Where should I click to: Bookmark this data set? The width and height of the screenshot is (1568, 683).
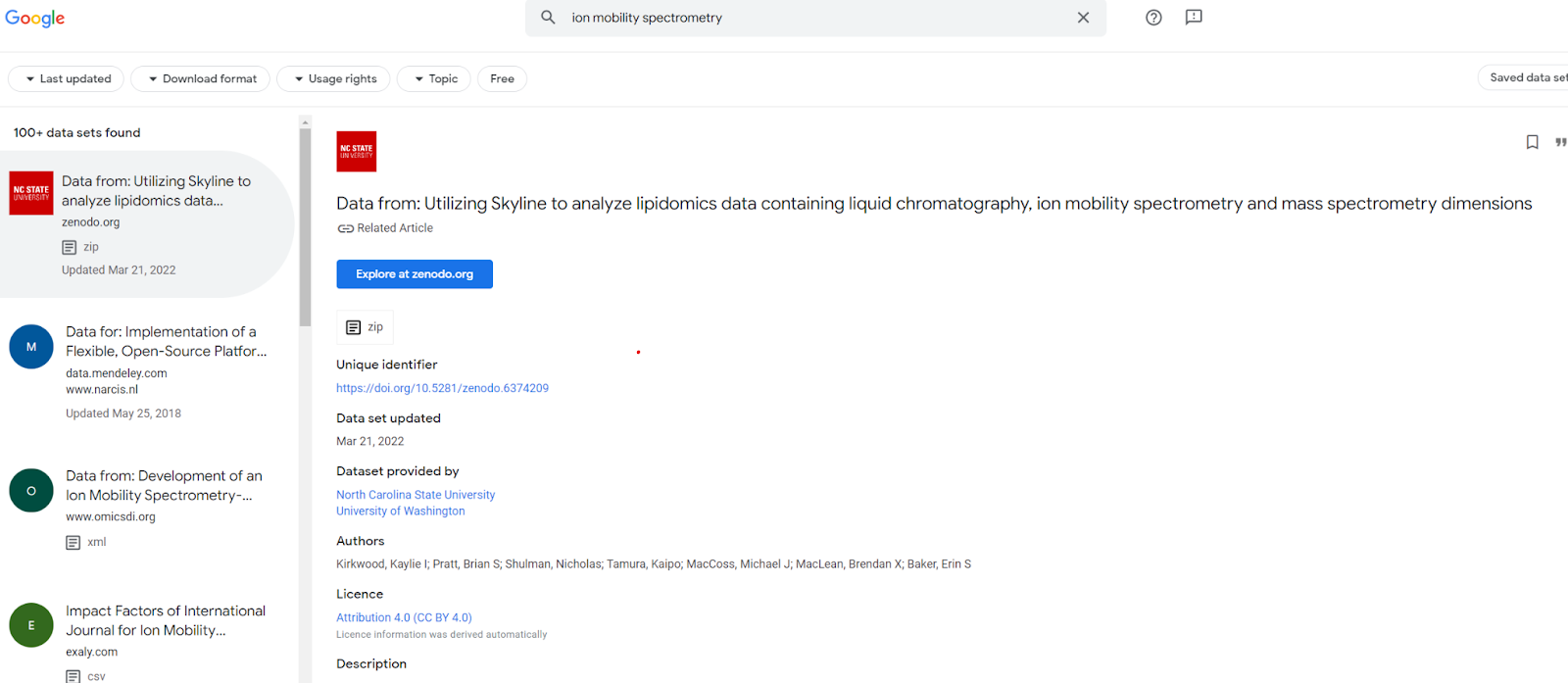click(1533, 142)
